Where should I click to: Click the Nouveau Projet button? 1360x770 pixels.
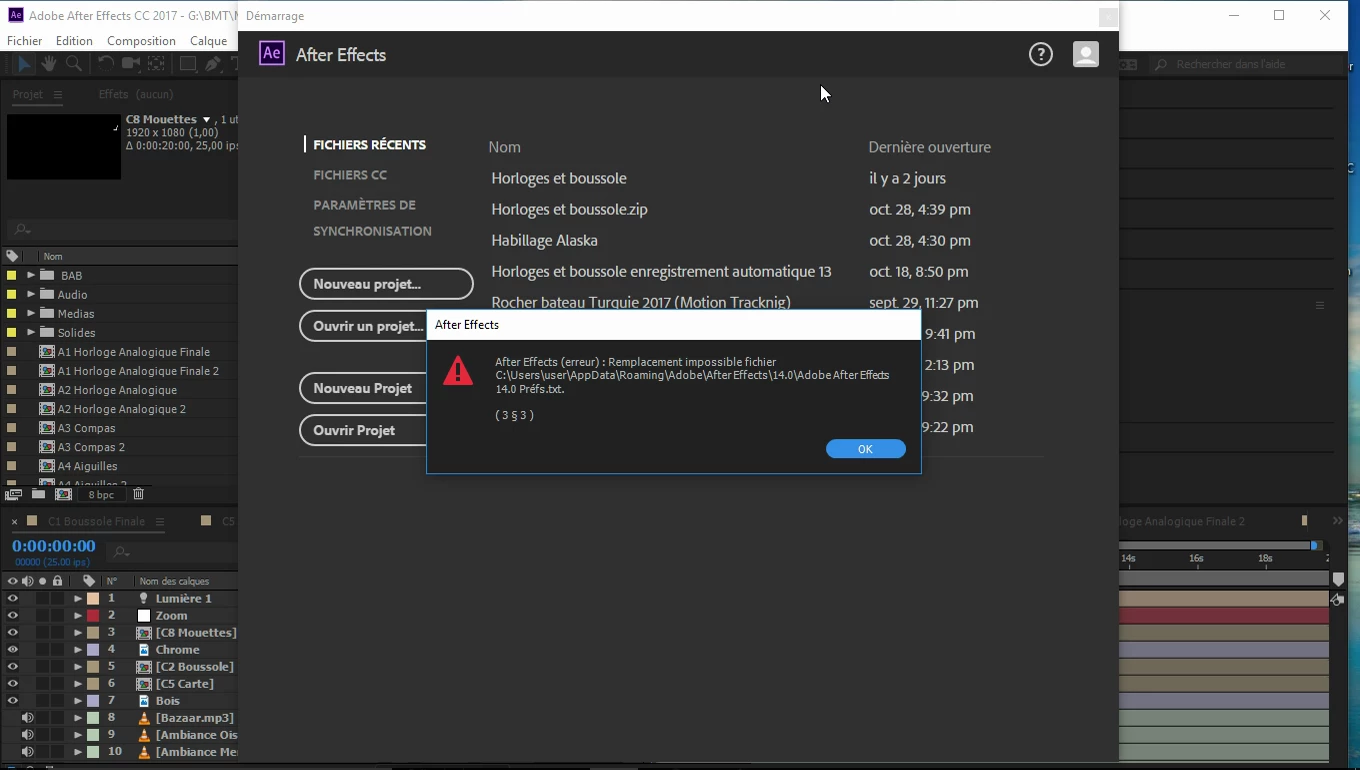(364, 388)
